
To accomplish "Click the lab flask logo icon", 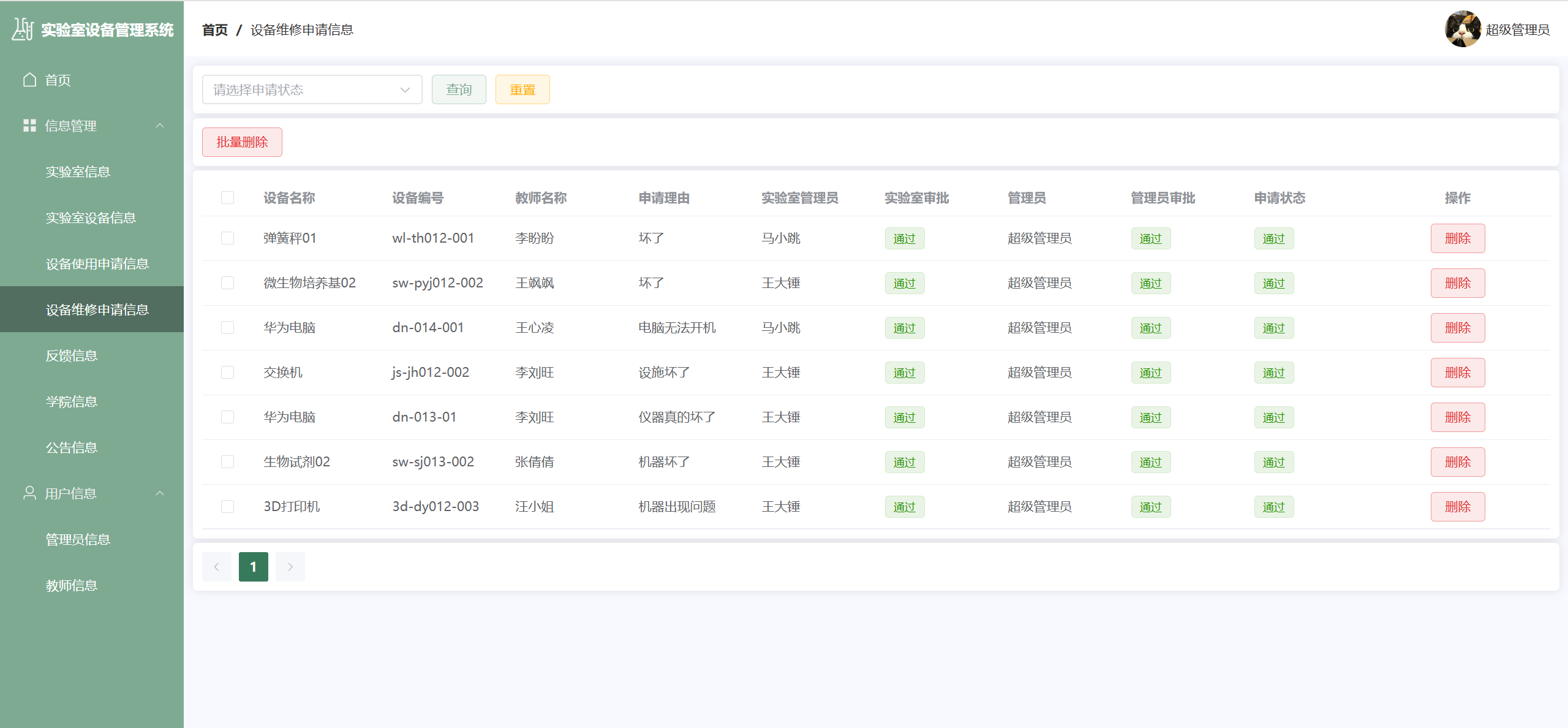I will point(23,29).
